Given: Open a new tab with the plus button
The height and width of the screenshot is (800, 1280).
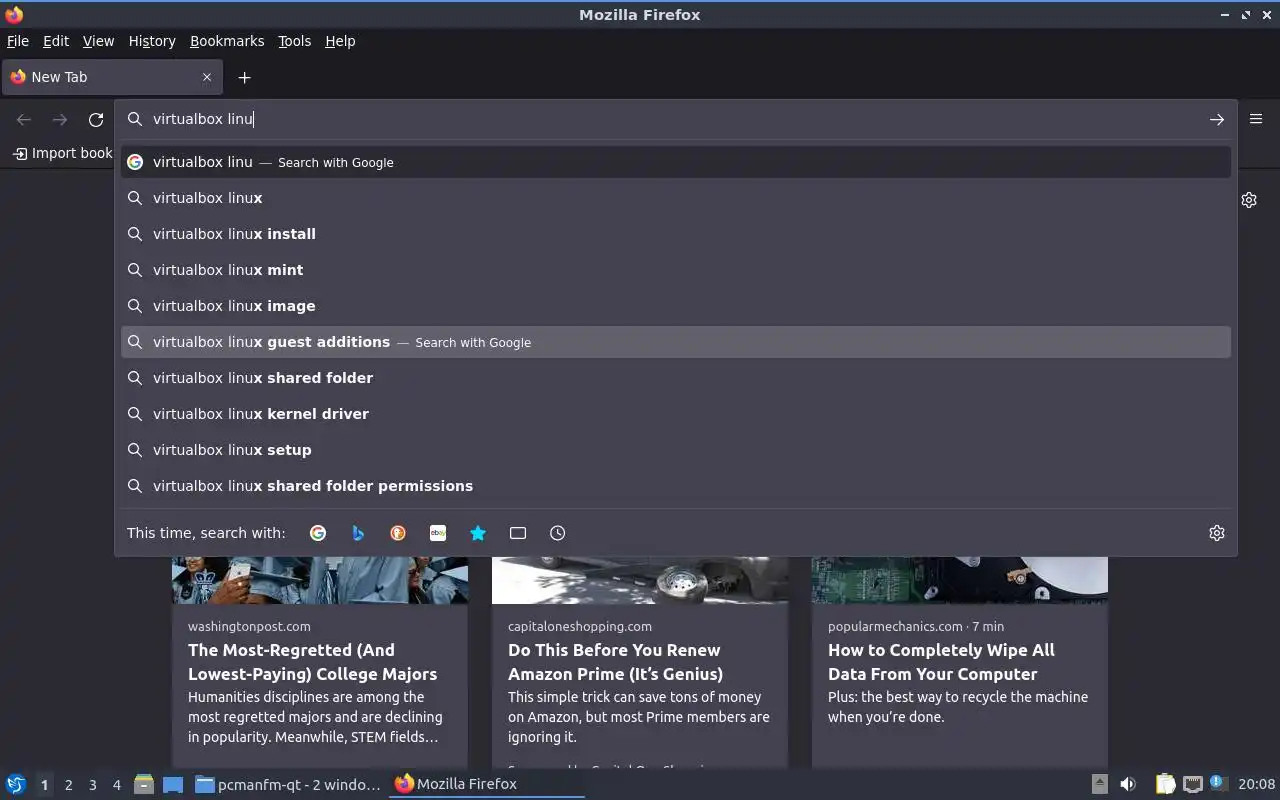Looking at the screenshot, I should click(244, 77).
